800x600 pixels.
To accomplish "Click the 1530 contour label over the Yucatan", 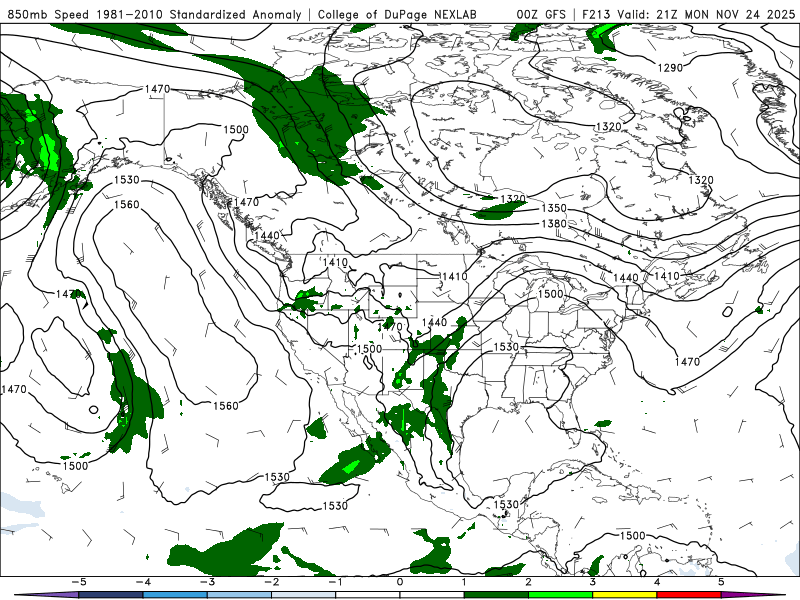I will [506, 504].
